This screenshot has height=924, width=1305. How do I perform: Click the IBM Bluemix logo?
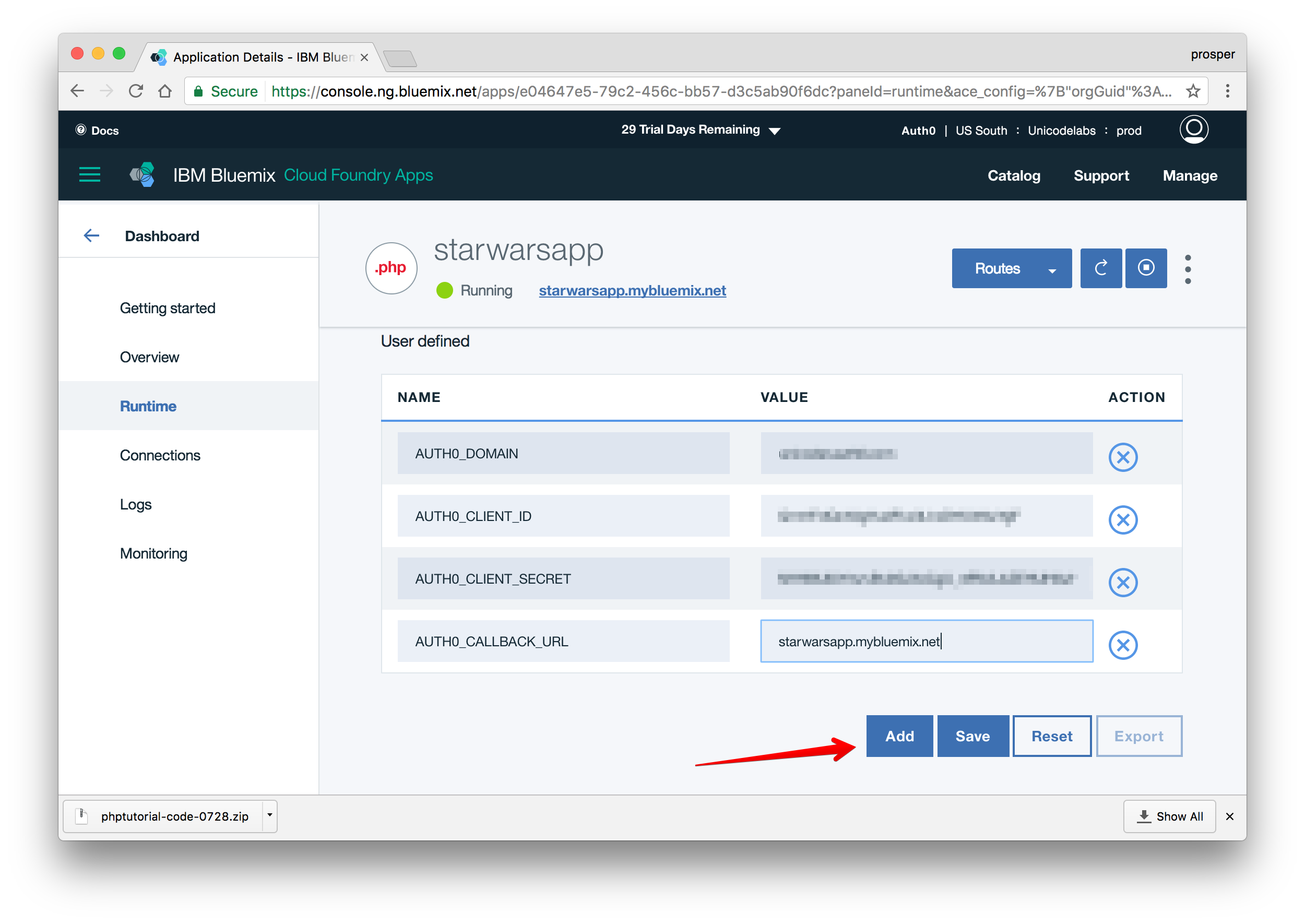(x=142, y=175)
